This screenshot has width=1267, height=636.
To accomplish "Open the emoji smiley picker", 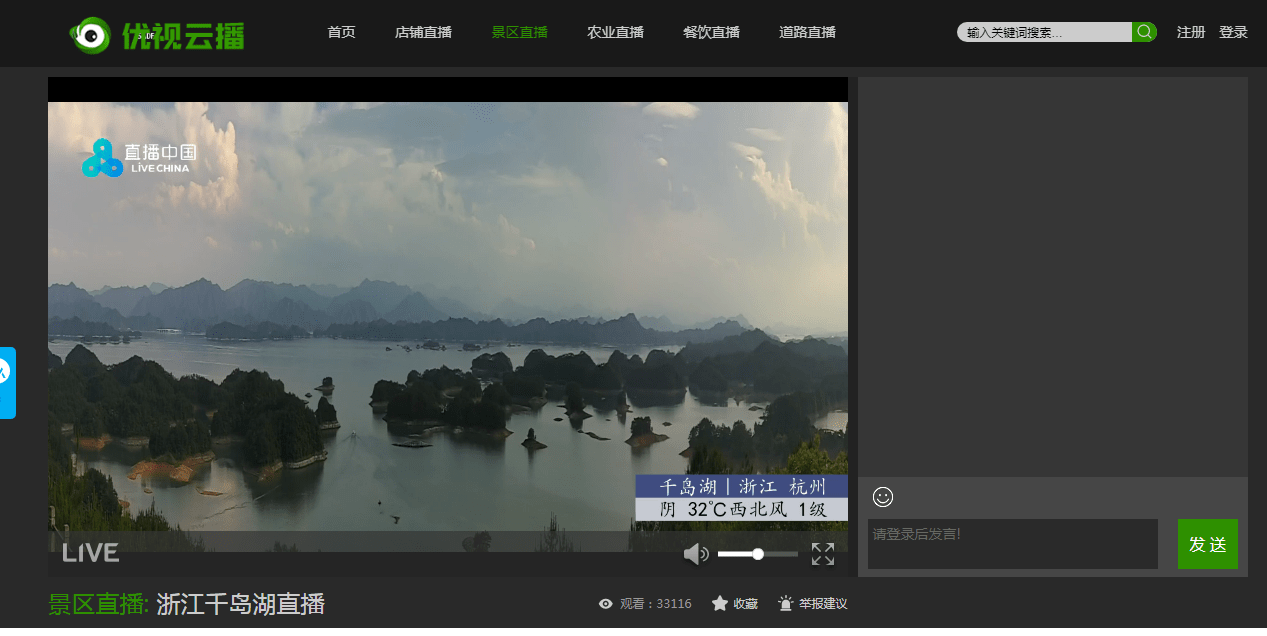I will [x=882, y=497].
